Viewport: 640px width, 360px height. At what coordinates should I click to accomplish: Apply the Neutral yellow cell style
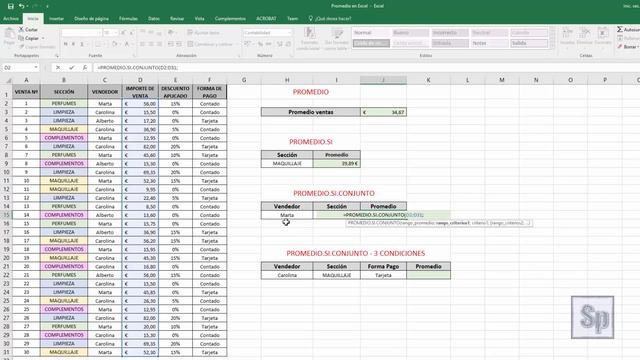click(x=489, y=33)
